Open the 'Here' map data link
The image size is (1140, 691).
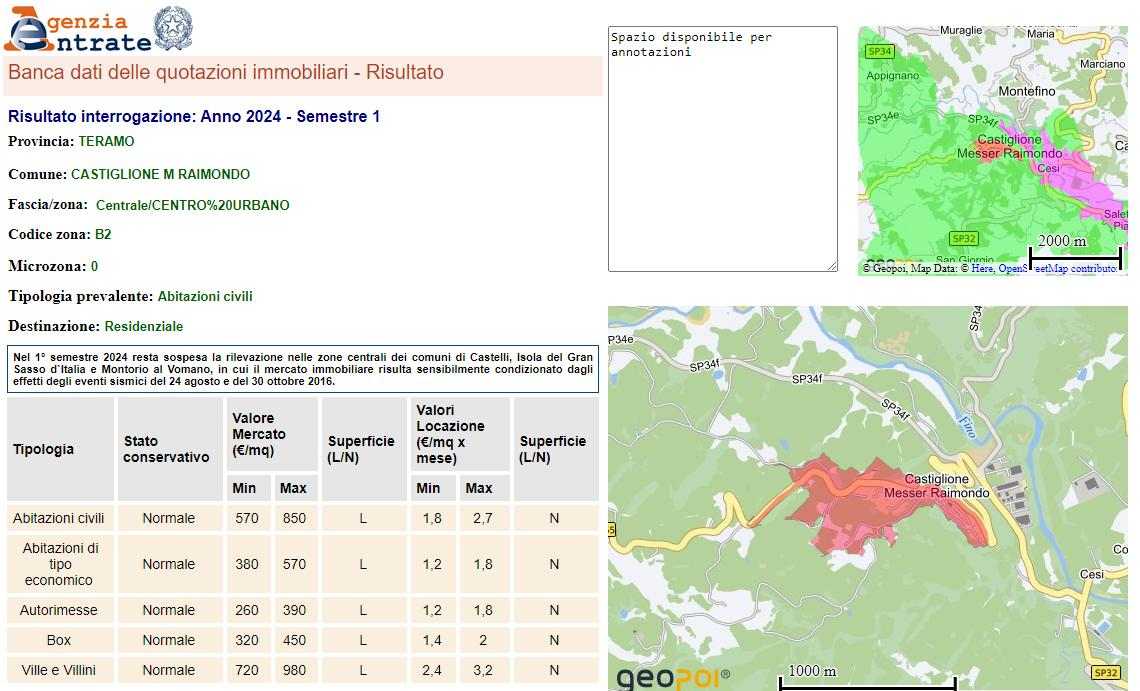pyautogui.click(x=981, y=268)
